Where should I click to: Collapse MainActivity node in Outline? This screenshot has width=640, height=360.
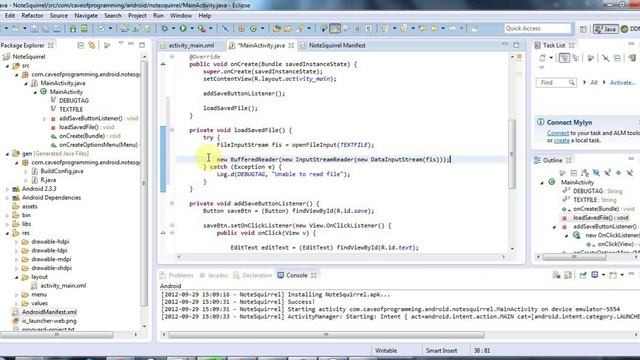coord(542,182)
